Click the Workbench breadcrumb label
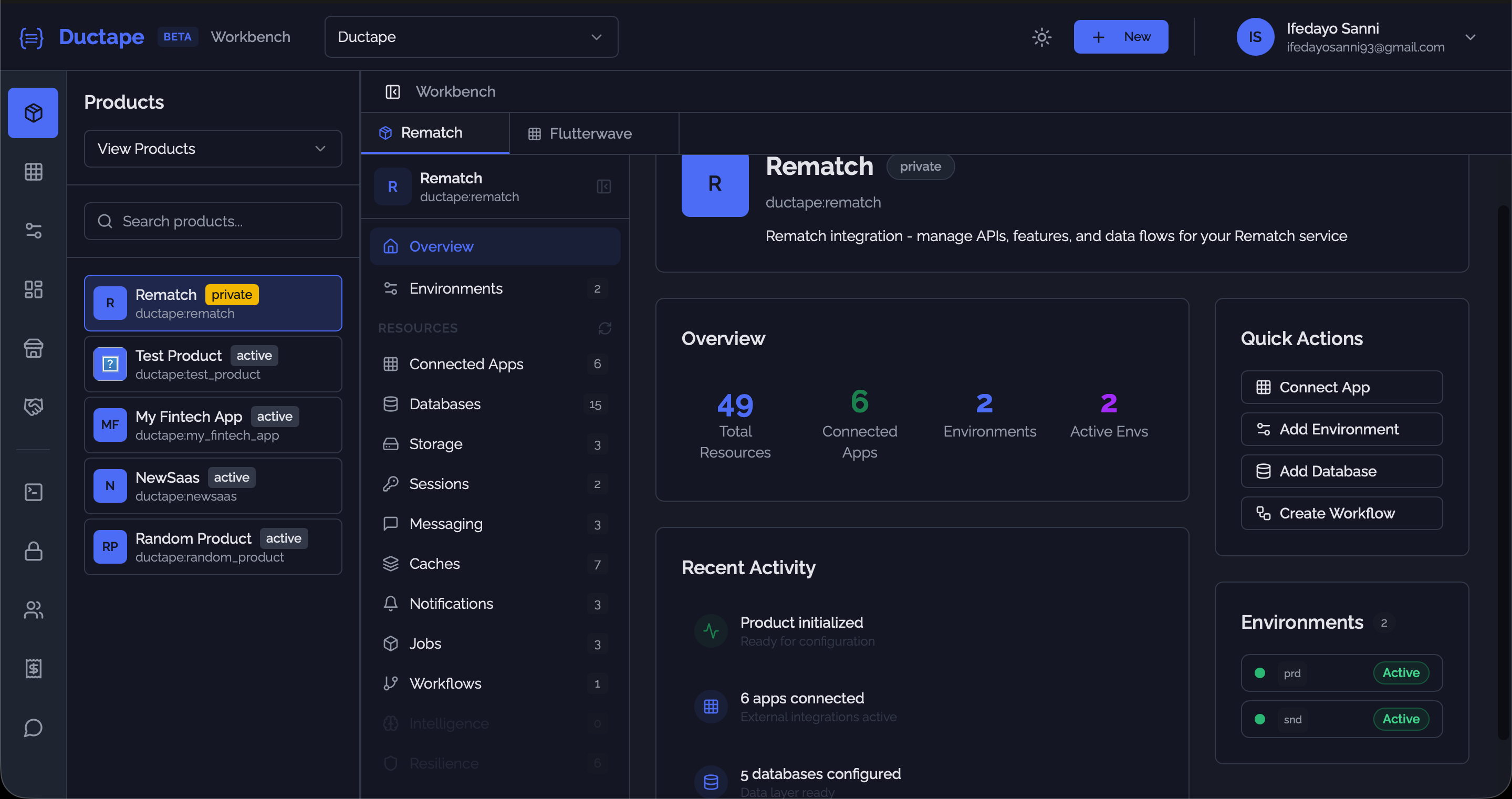 point(455,91)
